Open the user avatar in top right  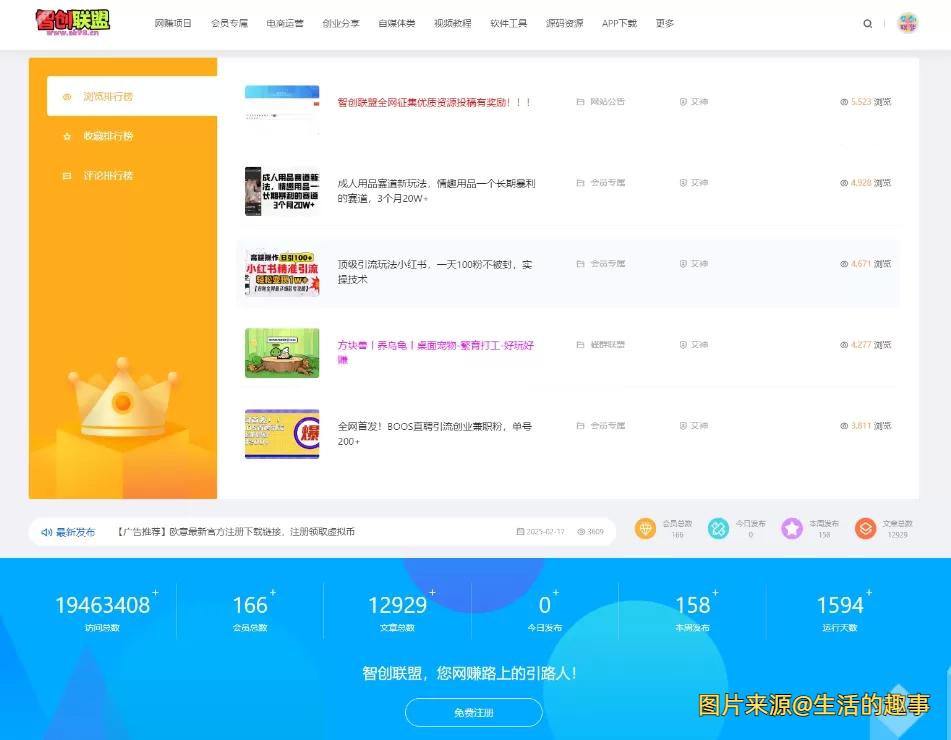tap(907, 24)
